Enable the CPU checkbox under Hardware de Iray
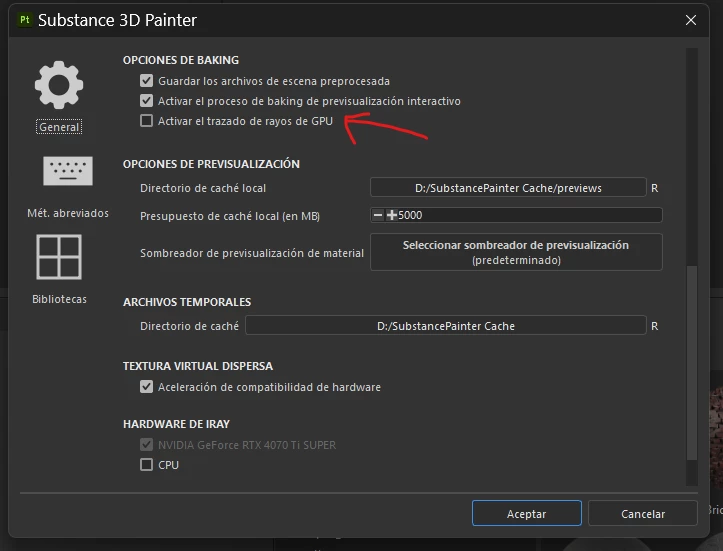Viewport: 723px width, 551px height. [x=147, y=464]
